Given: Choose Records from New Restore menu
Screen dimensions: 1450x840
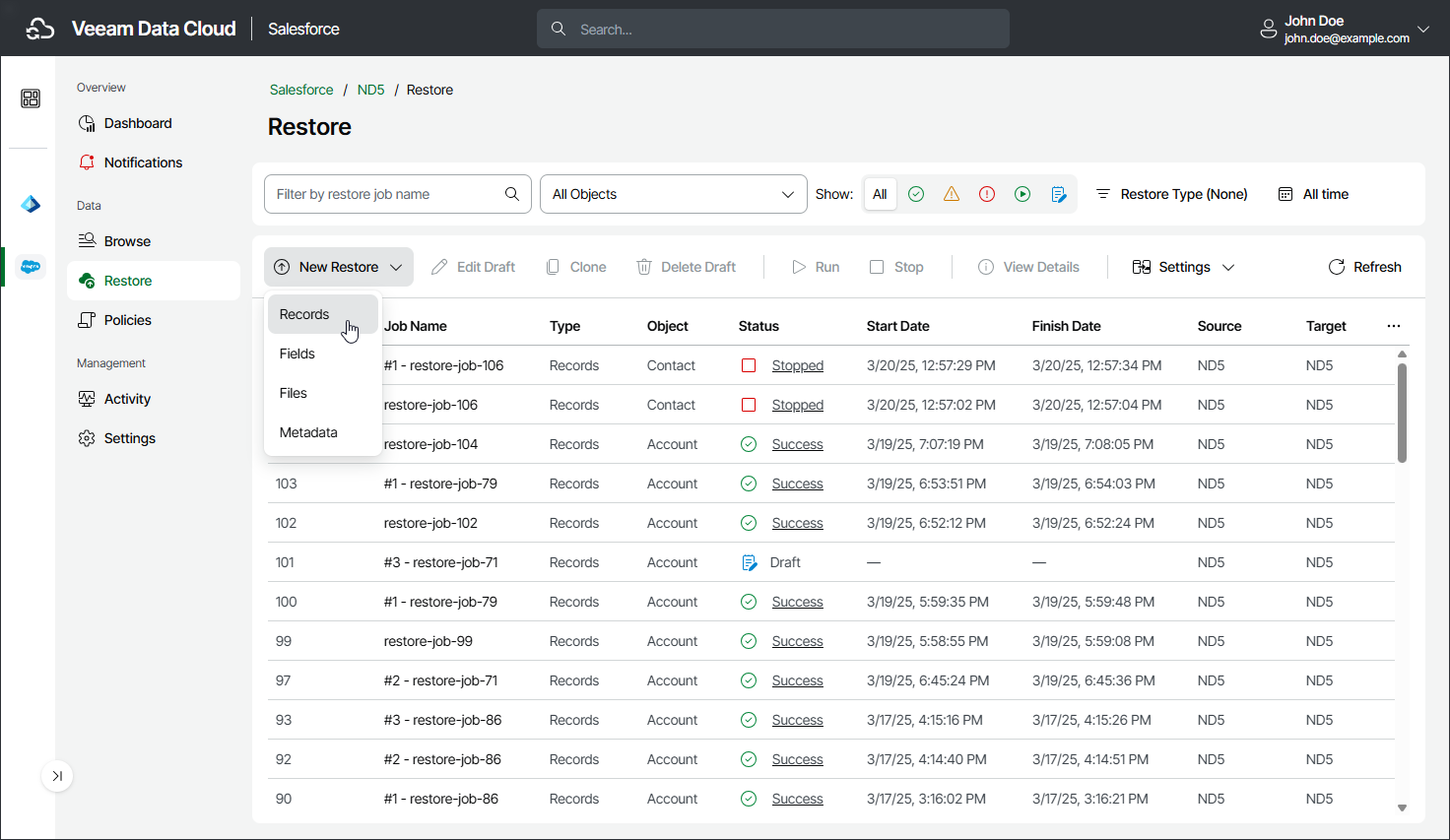Looking at the screenshot, I should [323, 314].
